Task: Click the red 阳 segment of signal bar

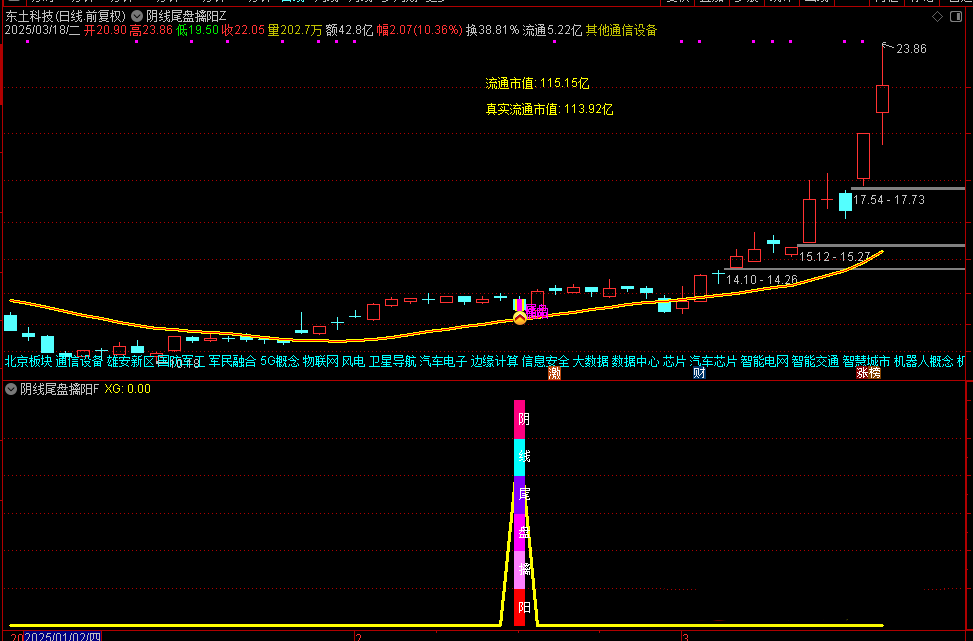Action: tap(519, 607)
